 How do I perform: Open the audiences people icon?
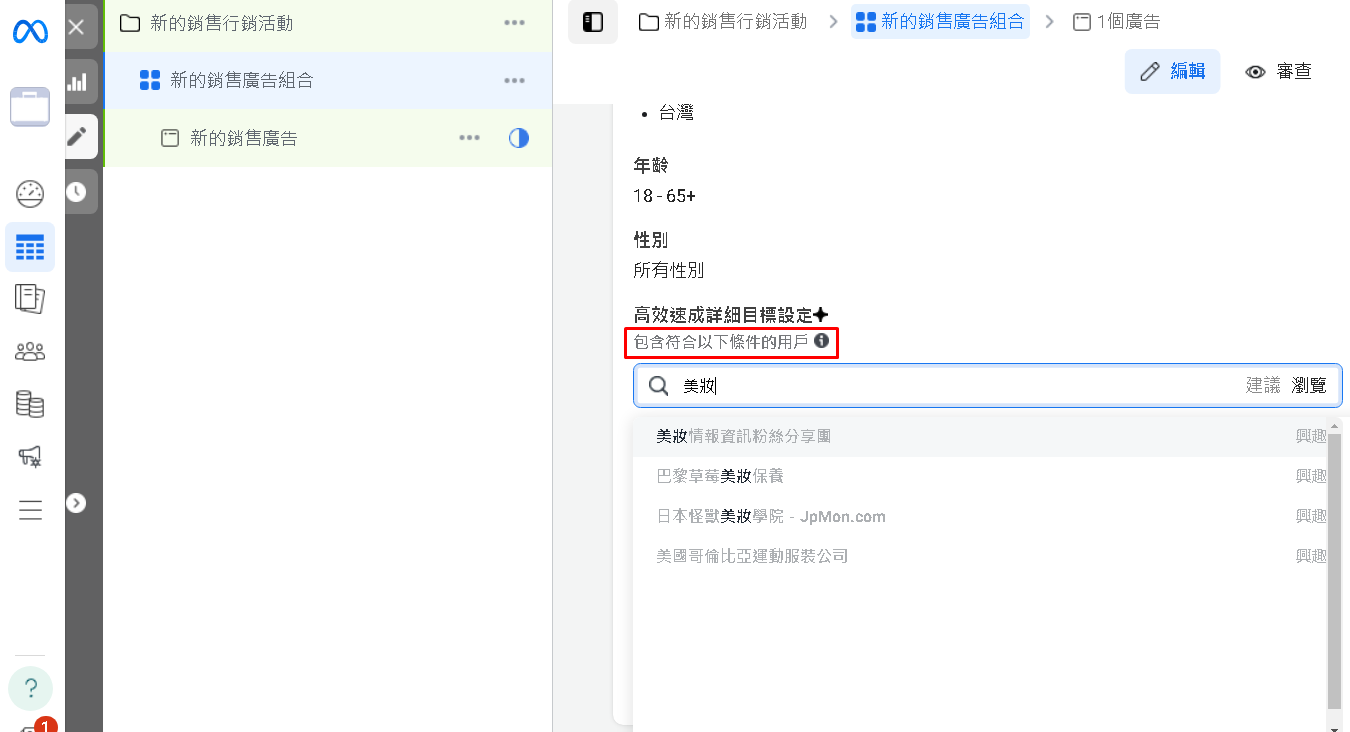pos(30,351)
